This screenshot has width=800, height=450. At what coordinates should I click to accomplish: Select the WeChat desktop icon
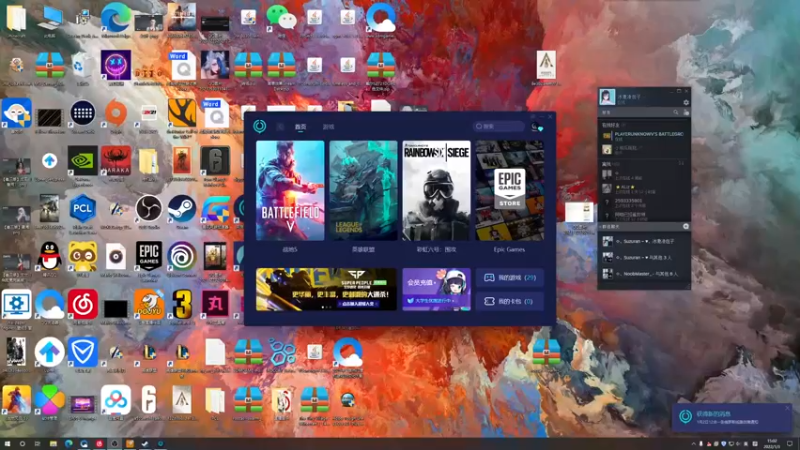[x=282, y=20]
